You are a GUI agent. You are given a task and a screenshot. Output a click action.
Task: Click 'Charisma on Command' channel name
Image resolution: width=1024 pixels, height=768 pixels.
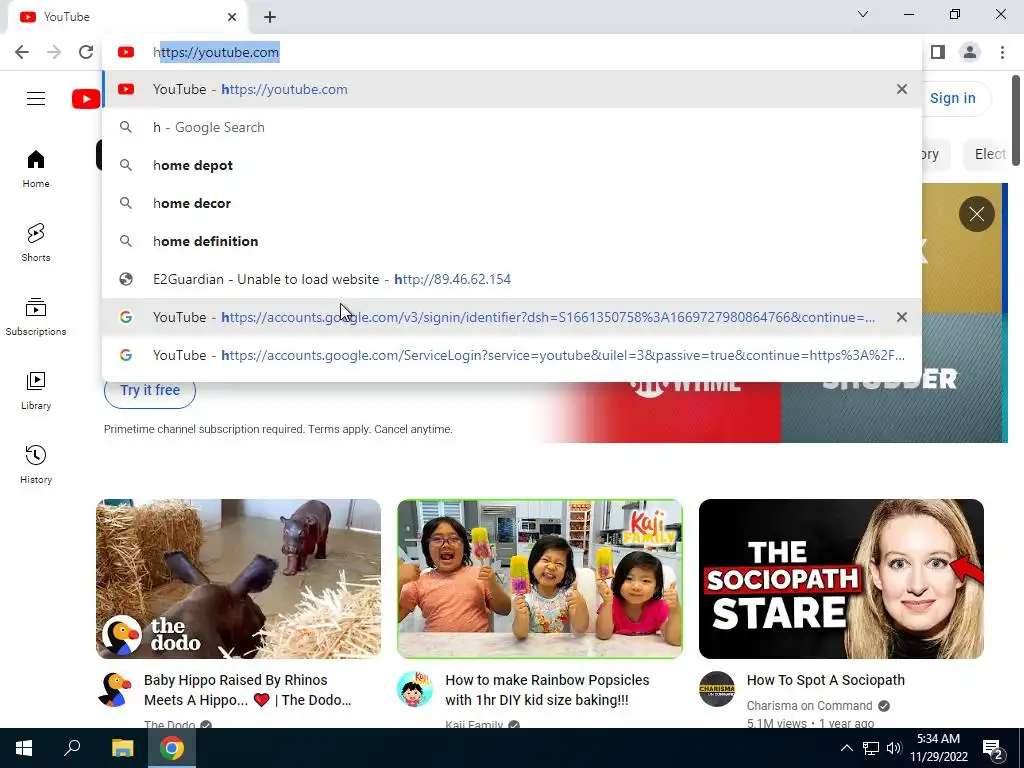810,706
